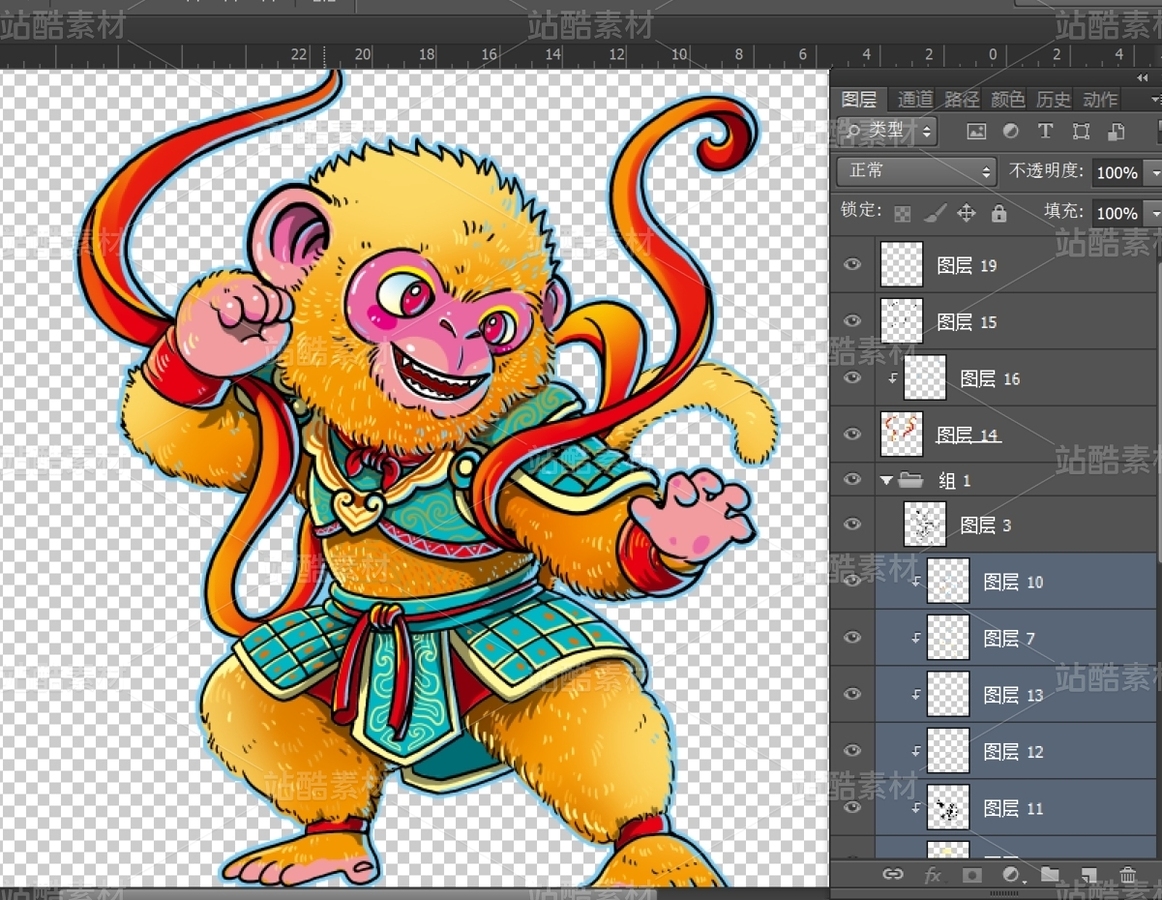Lock transparent pixels icon

pyautogui.click(x=902, y=214)
